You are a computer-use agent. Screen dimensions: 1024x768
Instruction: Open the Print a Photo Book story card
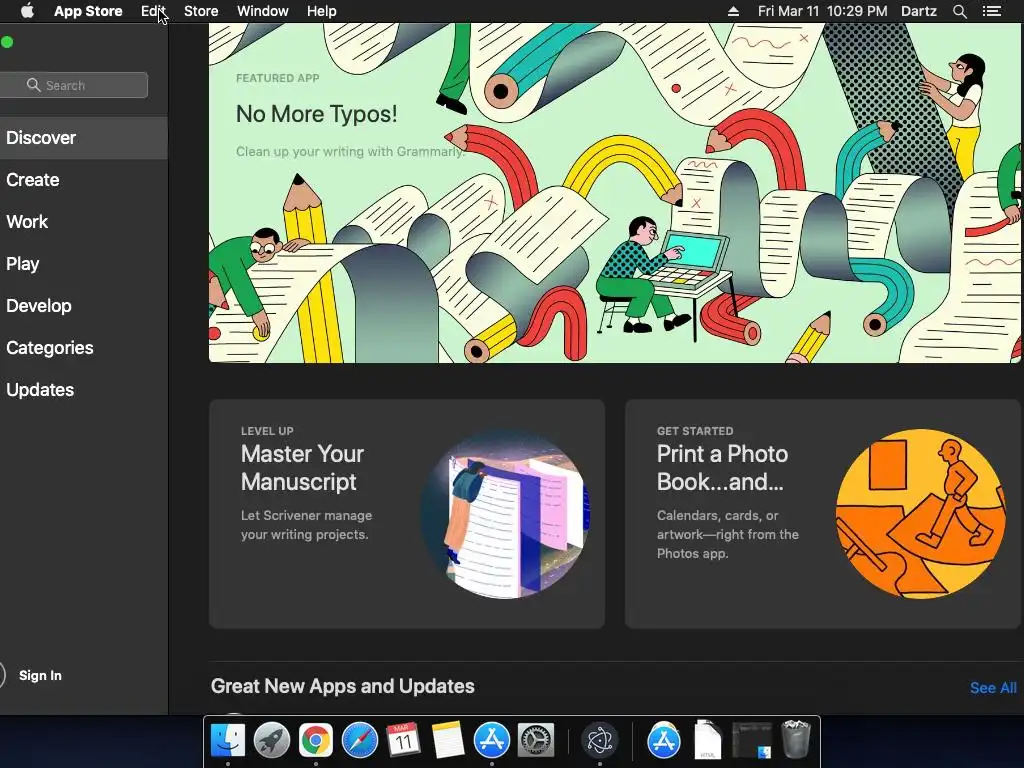click(x=823, y=514)
